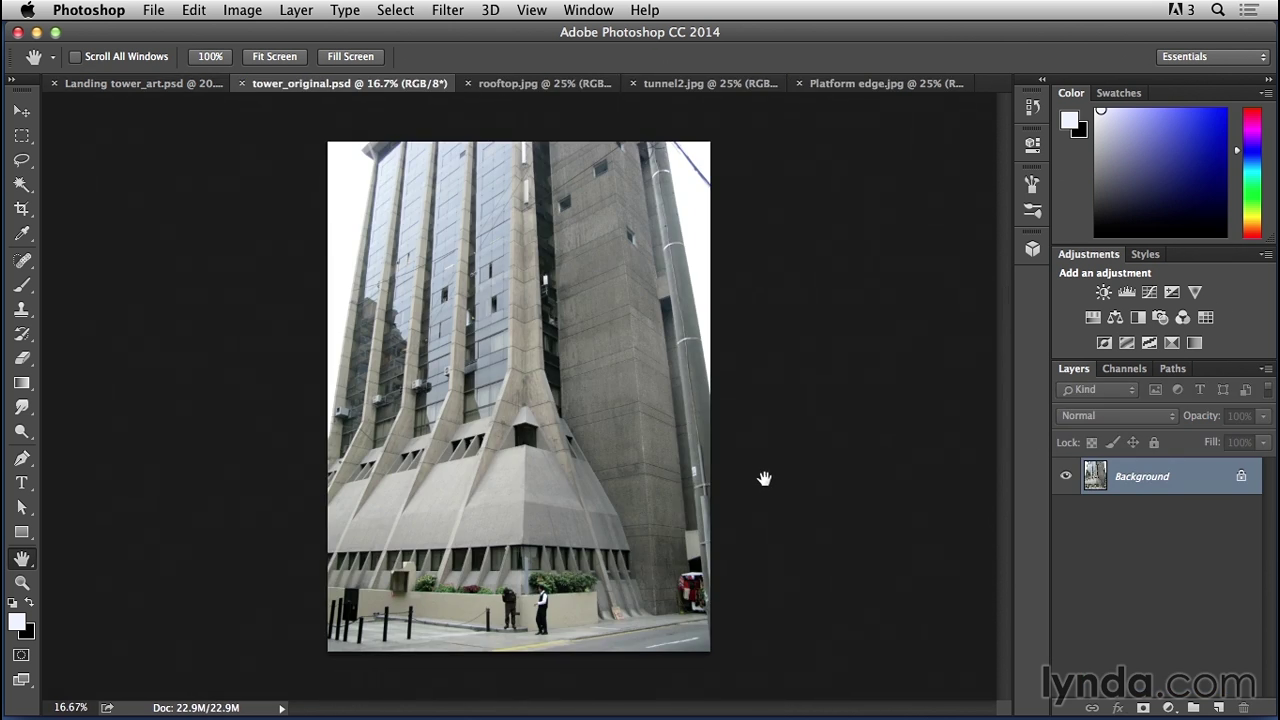The height and width of the screenshot is (720, 1280).
Task: Enable Scroll All Windows checkbox
Action: click(75, 57)
